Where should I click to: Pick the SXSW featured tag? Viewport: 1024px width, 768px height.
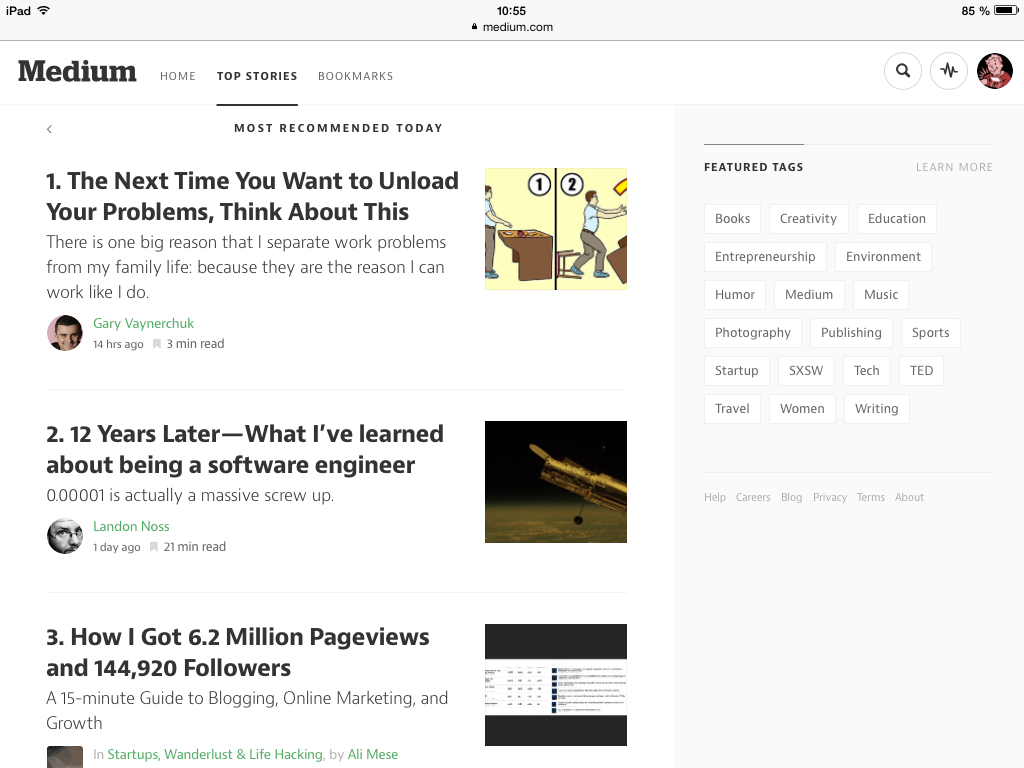pos(805,371)
